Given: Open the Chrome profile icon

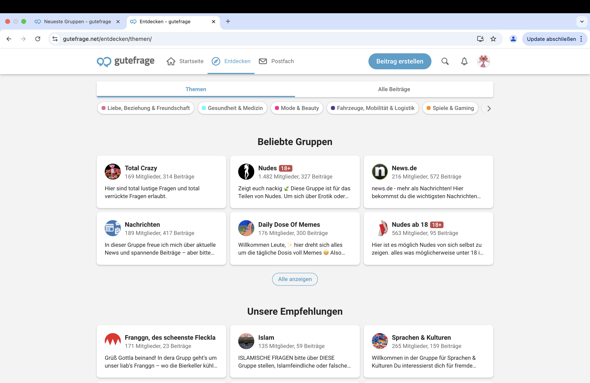Looking at the screenshot, I should tap(513, 39).
